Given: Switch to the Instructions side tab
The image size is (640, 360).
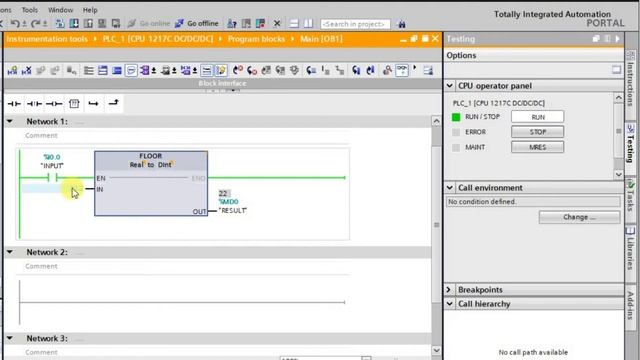Looking at the screenshot, I should tap(631, 79).
